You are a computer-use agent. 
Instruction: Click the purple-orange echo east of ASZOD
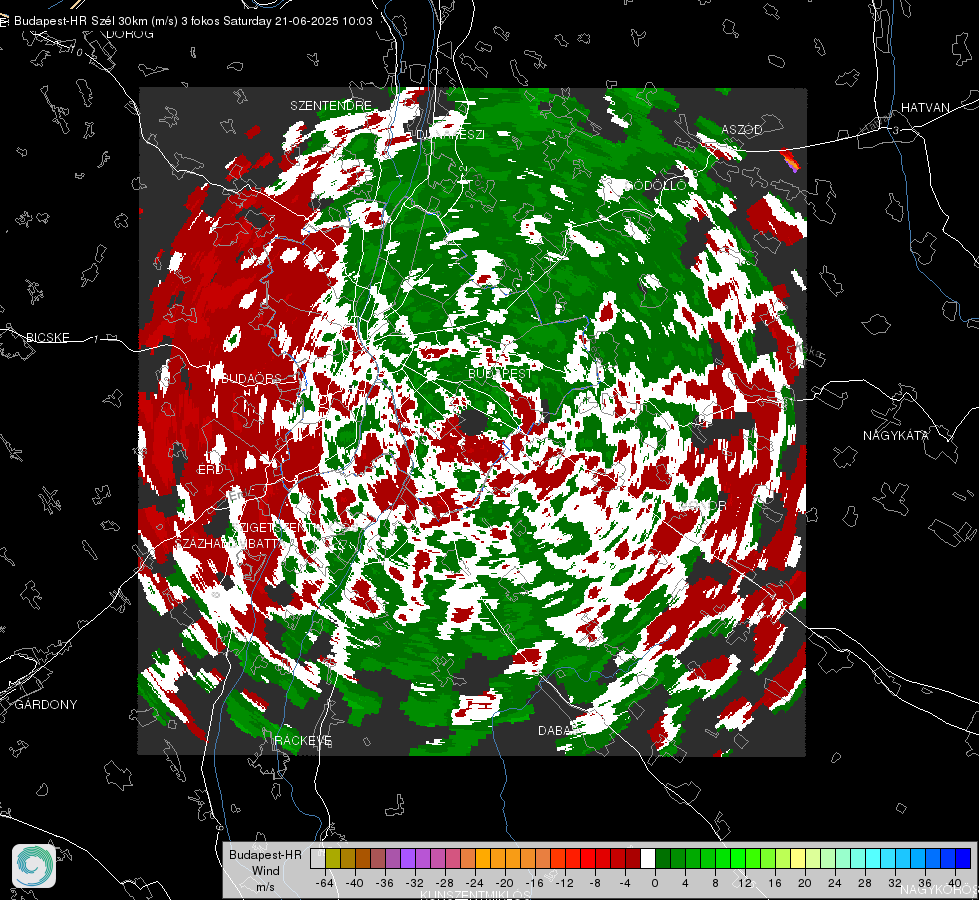click(790, 159)
